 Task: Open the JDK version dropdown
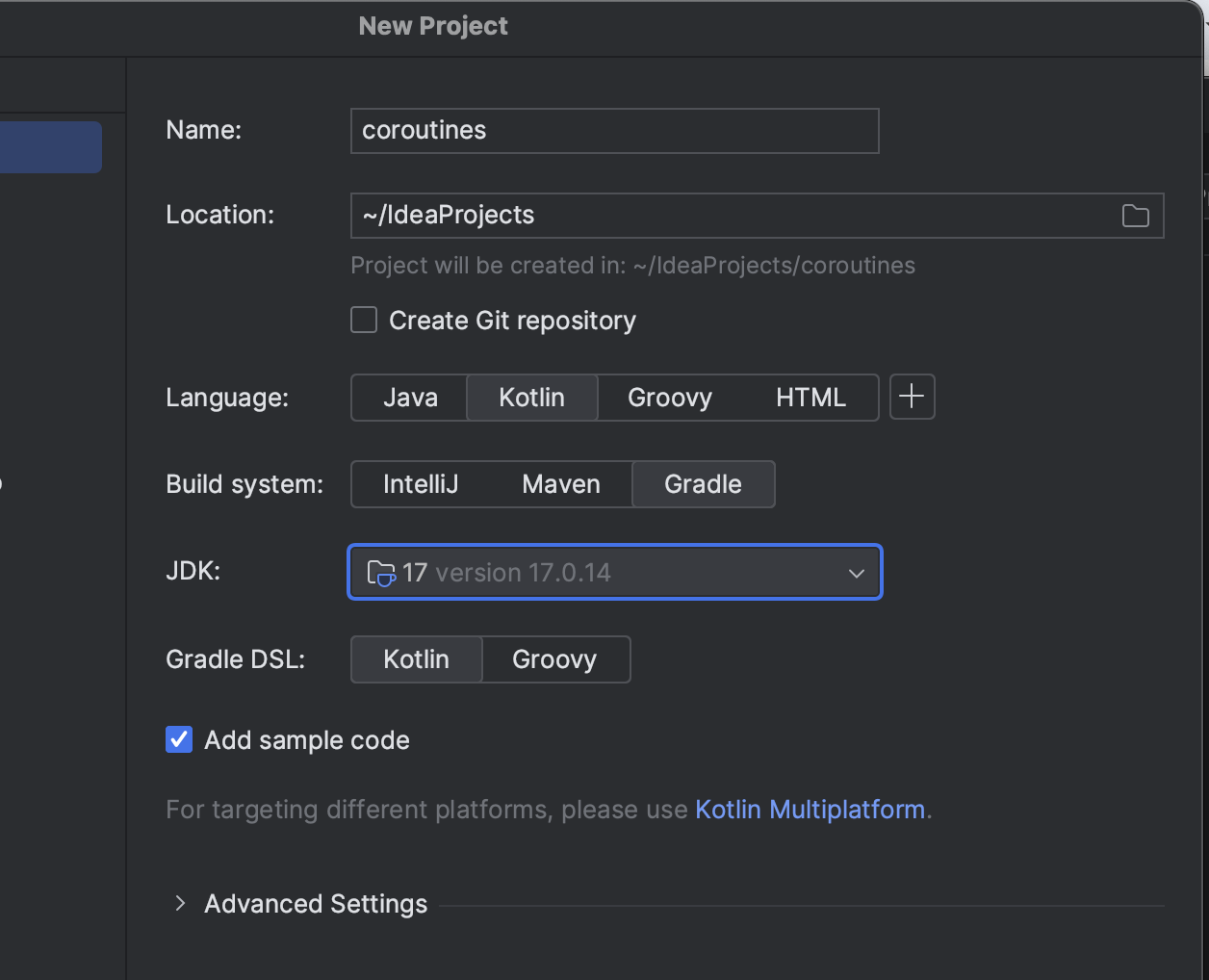click(x=615, y=573)
